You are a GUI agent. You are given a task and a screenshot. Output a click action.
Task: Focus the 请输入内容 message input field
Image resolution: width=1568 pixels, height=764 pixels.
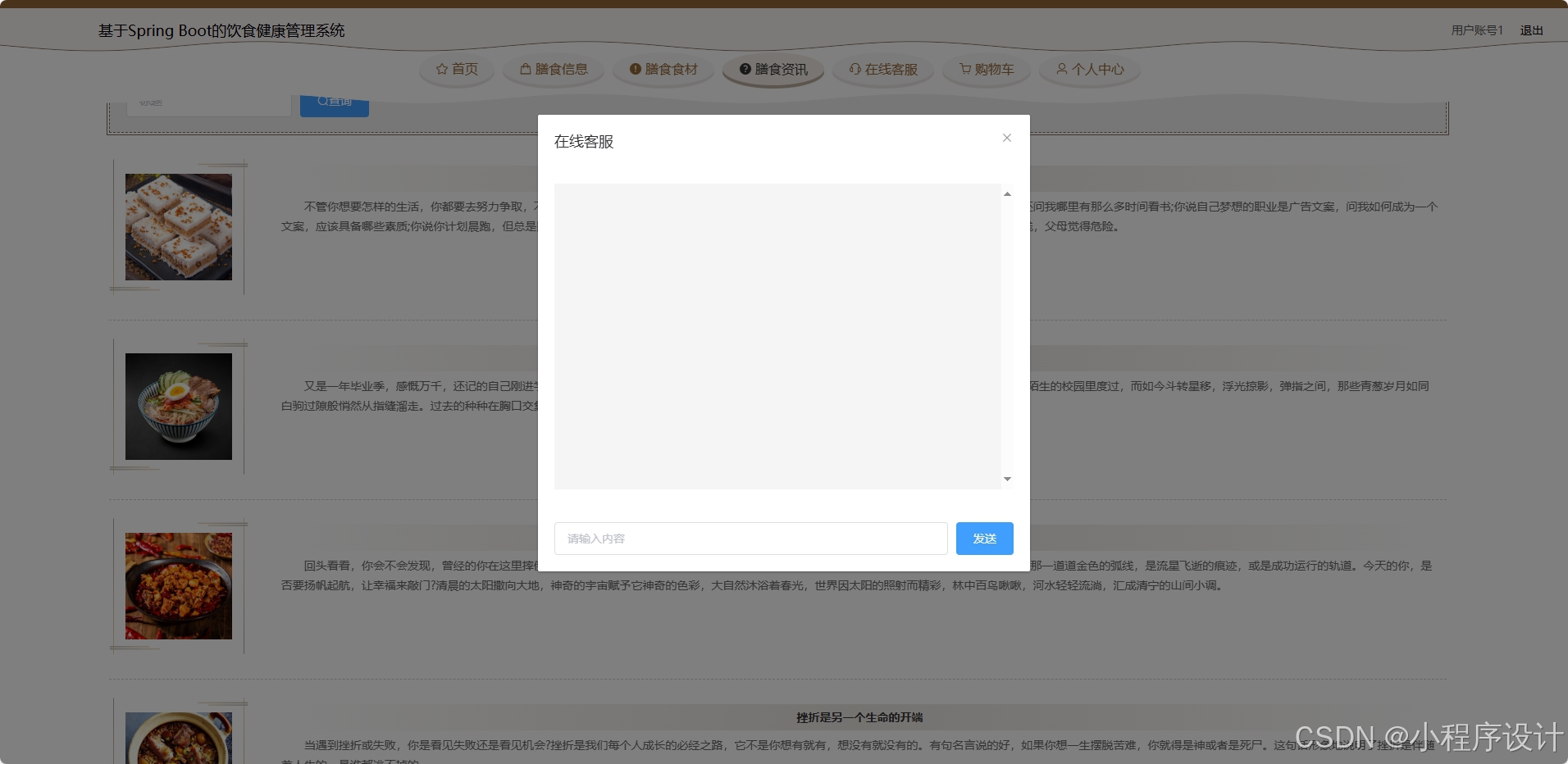point(750,539)
